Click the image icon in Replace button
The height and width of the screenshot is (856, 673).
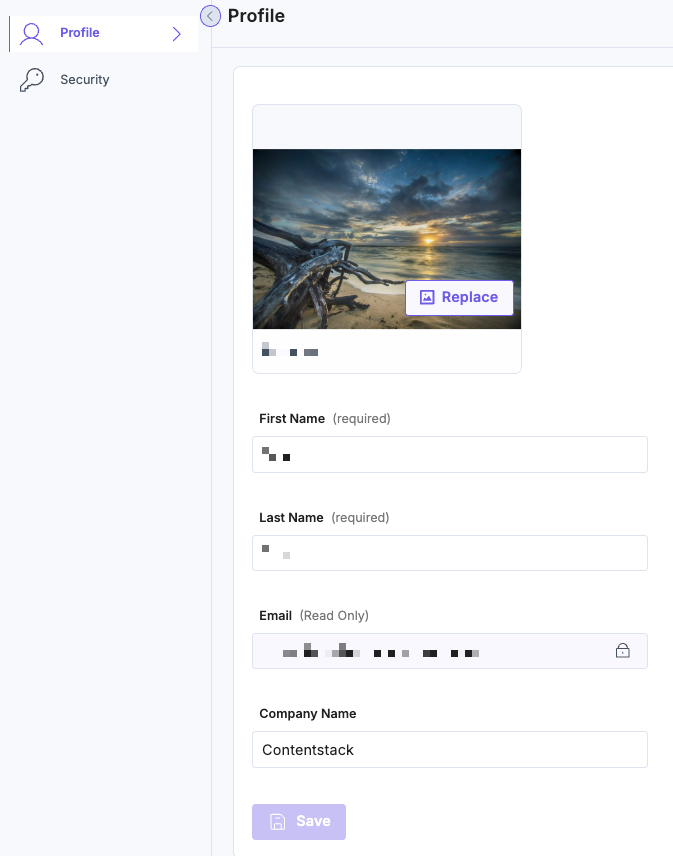pyautogui.click(x=427, y=297)
